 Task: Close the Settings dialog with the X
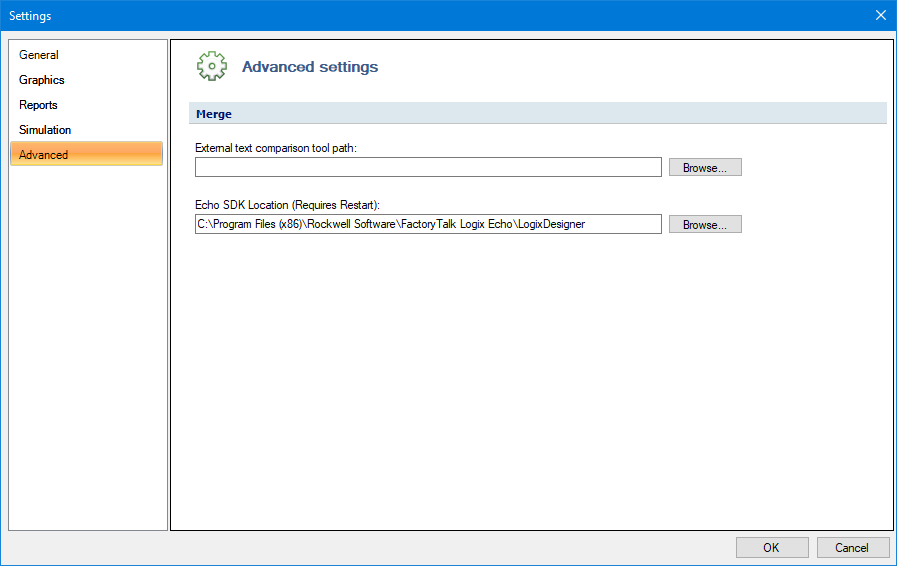point(880,15)
